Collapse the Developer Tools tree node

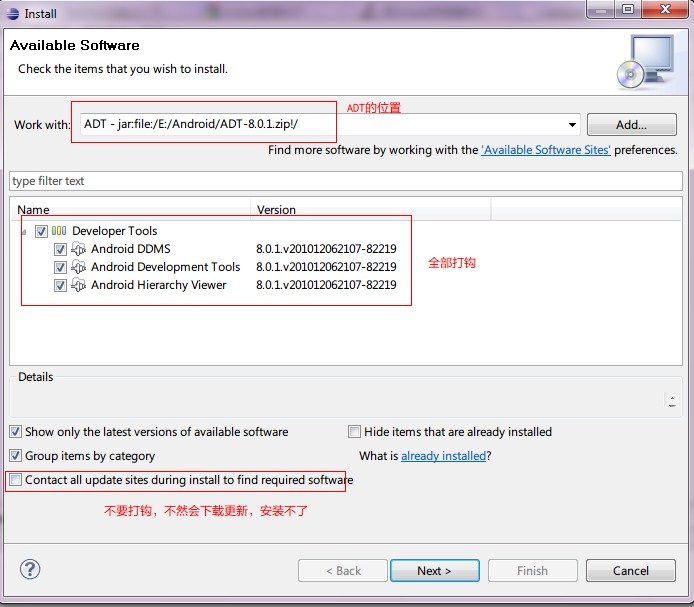tap(24, 232)
